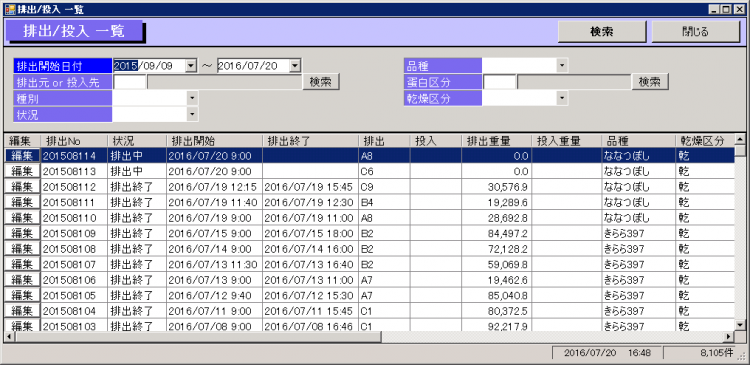
Task: Click 編集 for row 201508107
Action: 22,264
